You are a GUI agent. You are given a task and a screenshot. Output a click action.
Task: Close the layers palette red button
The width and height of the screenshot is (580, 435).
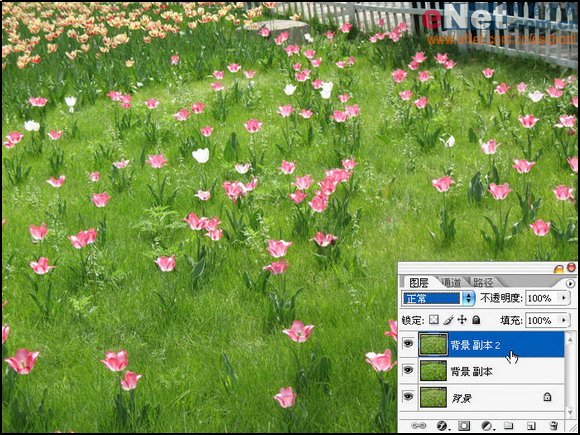[x=571, y=267]
